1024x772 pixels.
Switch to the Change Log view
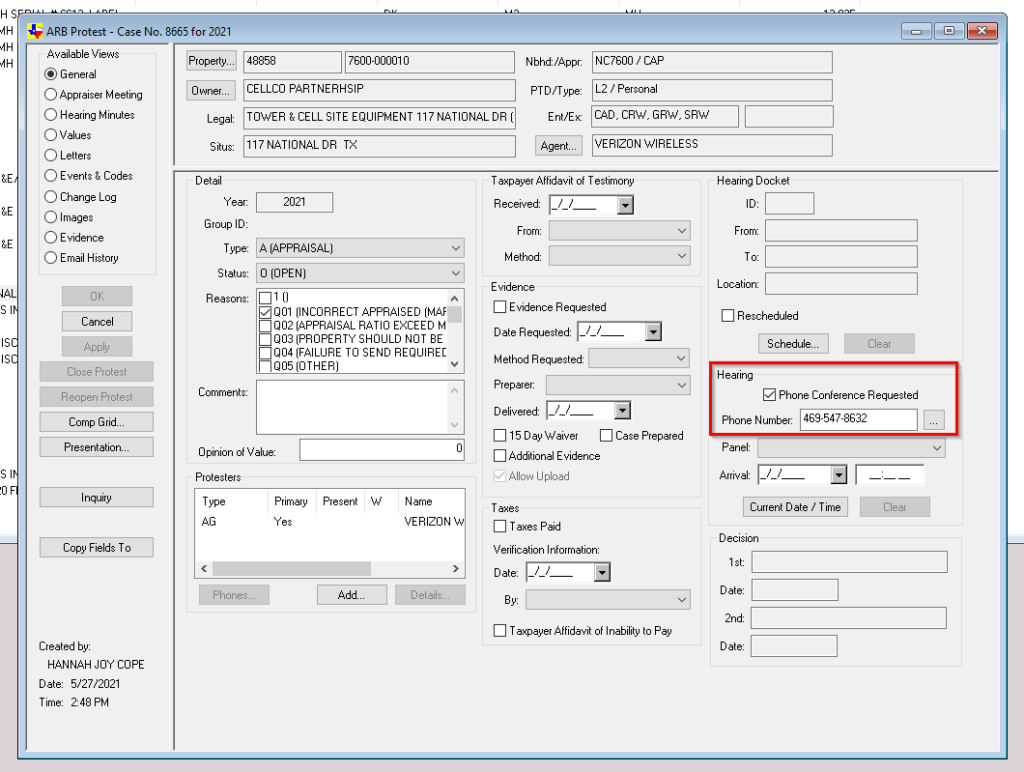(x=51, y=197)
